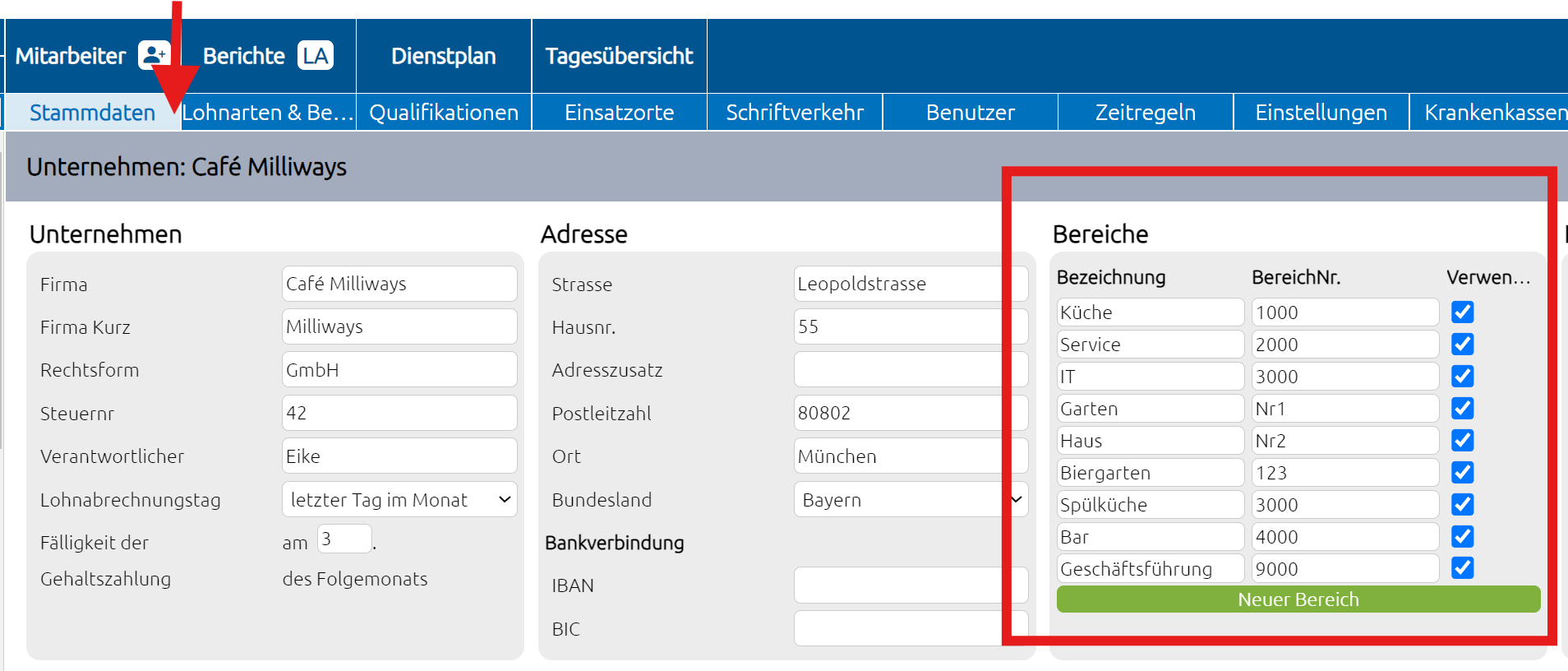Click the add-employee icon next to Mitarbeiter
Viewport: 1568px width, 671px height.
tap(154, 55)
